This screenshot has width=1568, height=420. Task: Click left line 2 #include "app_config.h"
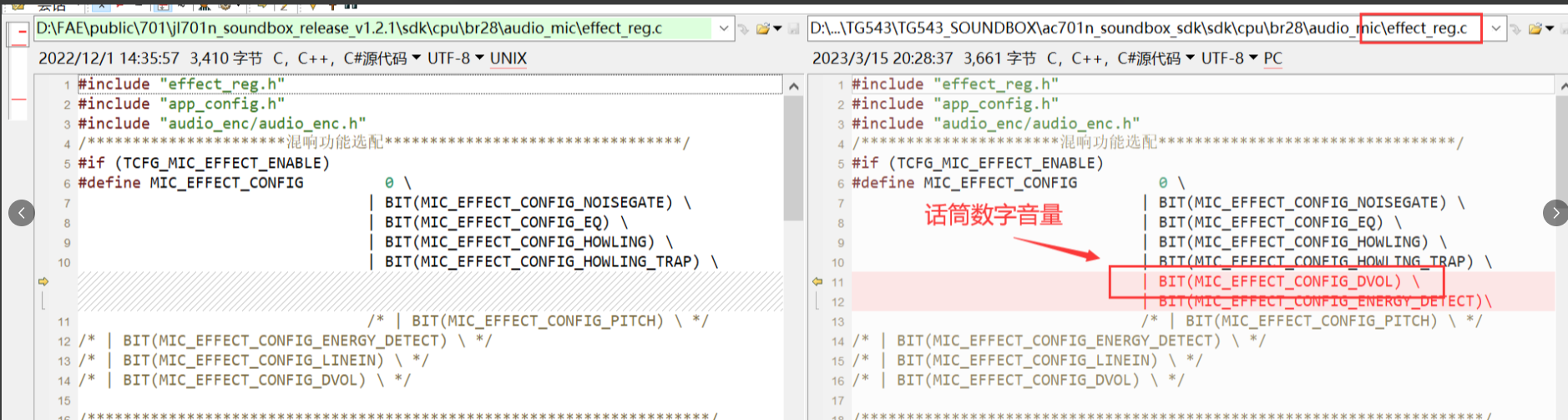click(181, 104)
